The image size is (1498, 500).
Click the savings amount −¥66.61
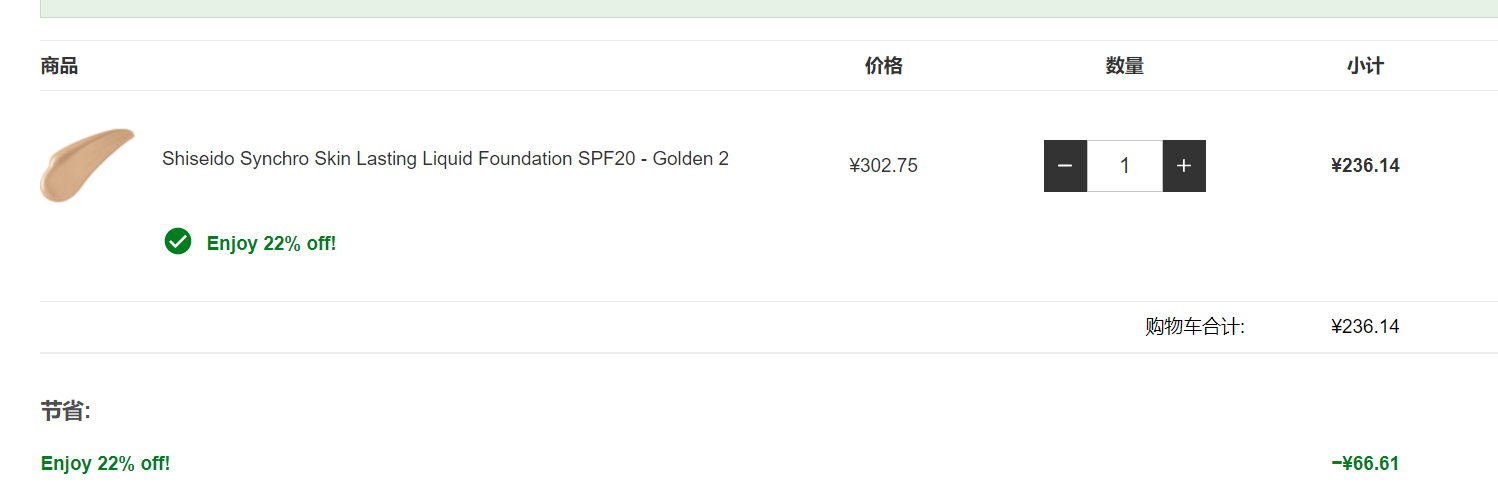(x=1365, y=463)
